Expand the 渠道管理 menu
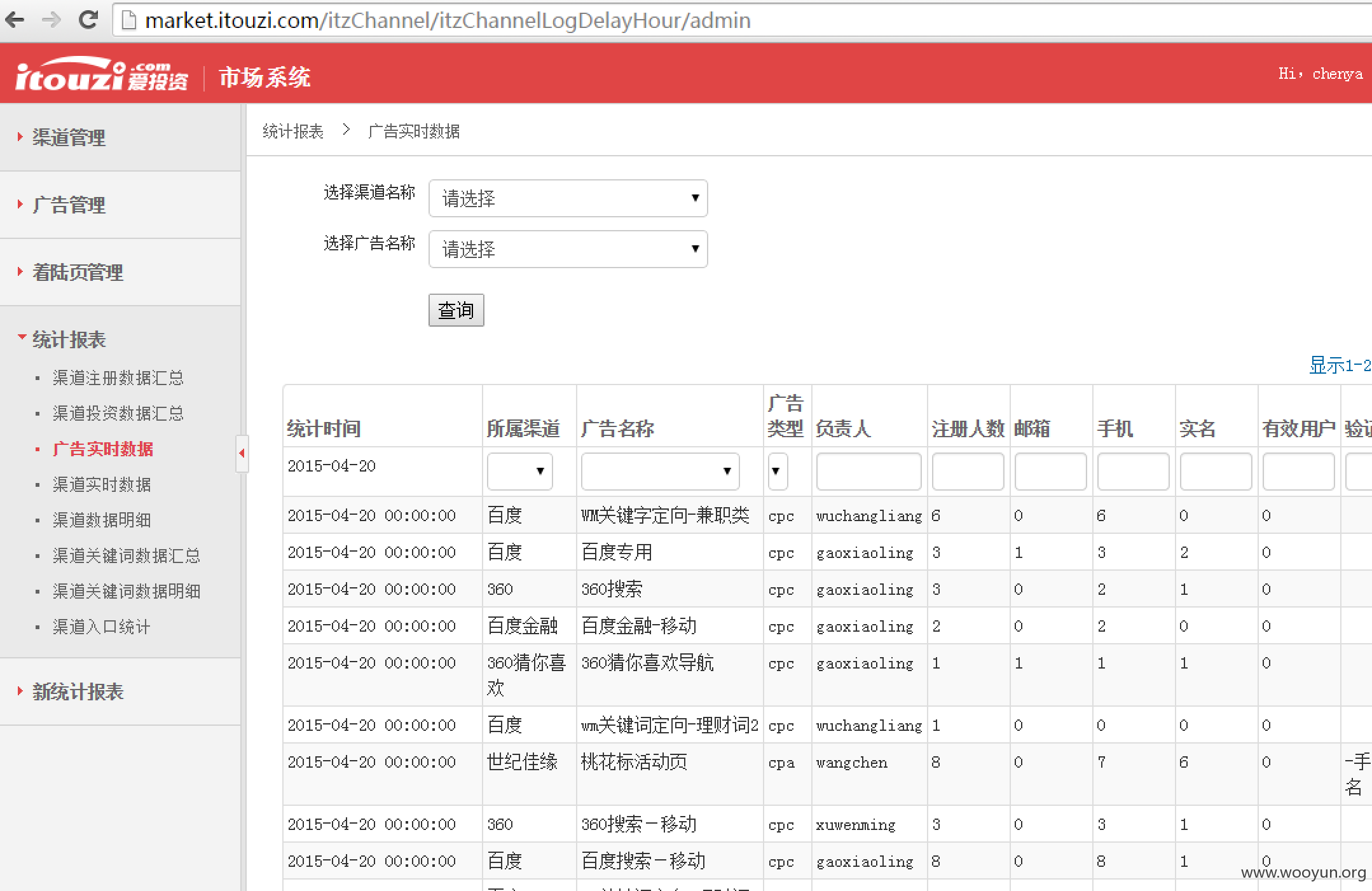Screen dimensions: 1372x891 [69, 137]
